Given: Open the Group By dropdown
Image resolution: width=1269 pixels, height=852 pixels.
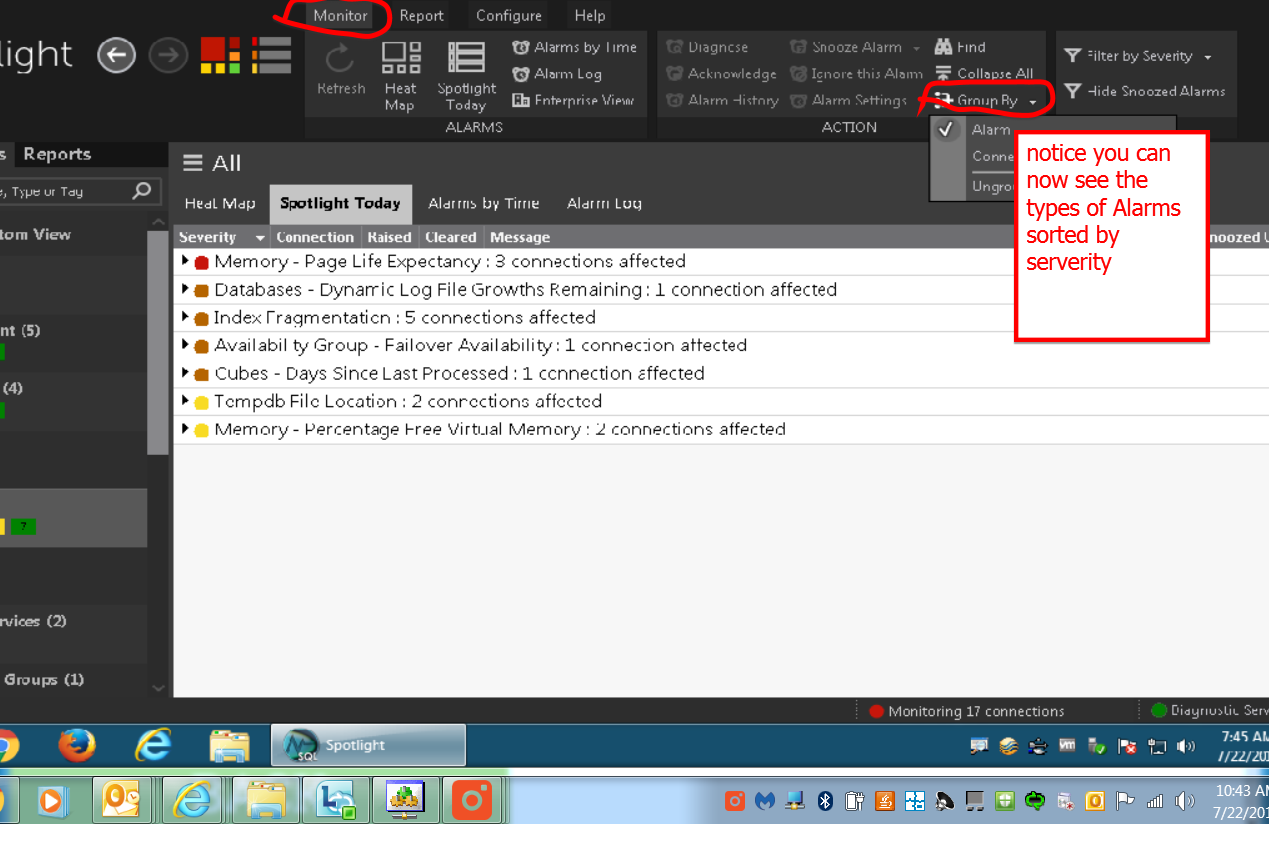Looking at the screenshot, I should (986, 100).
